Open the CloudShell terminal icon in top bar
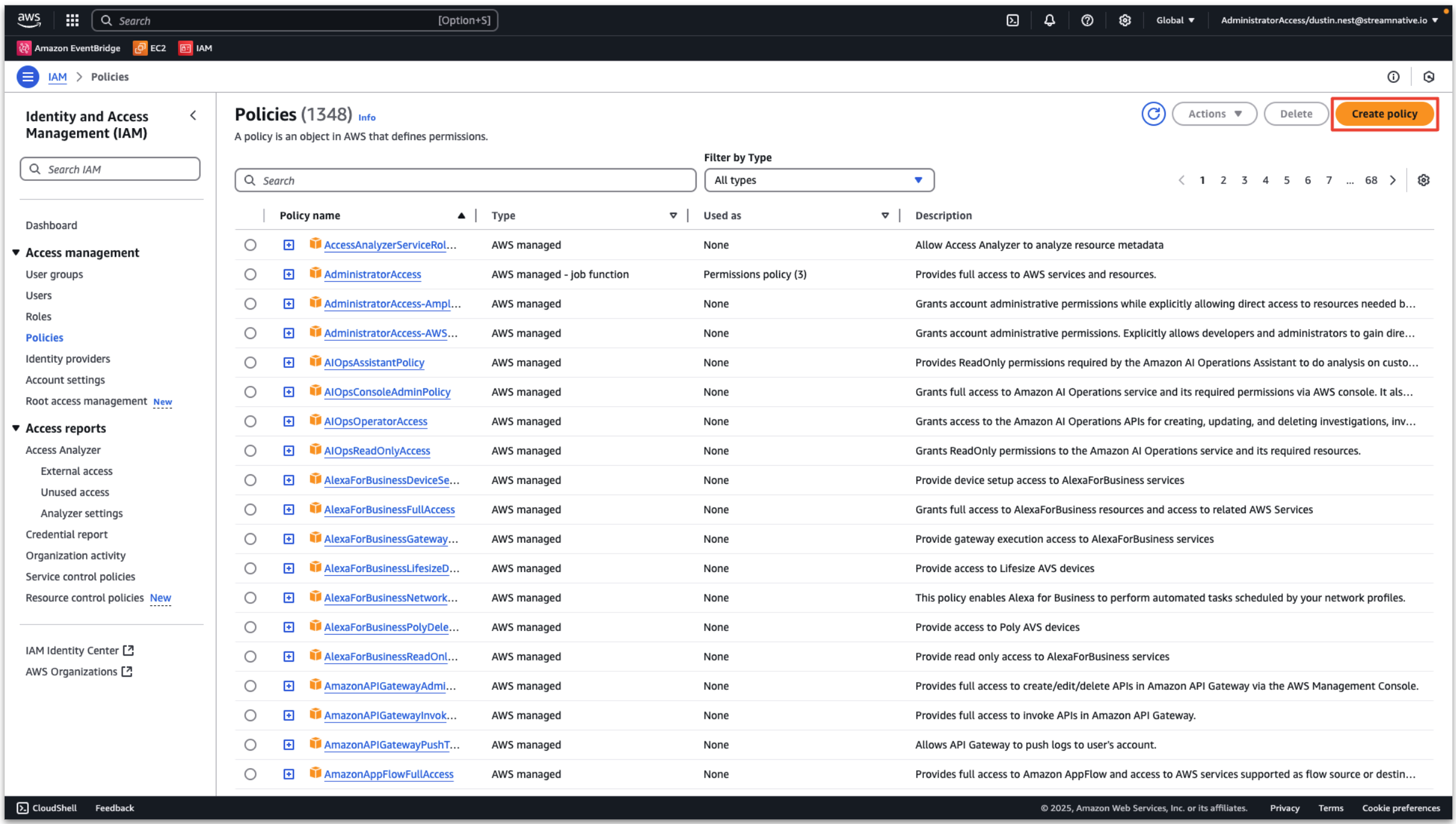Viewport: 1456px width, 824px height. [x=1013, y=20]
